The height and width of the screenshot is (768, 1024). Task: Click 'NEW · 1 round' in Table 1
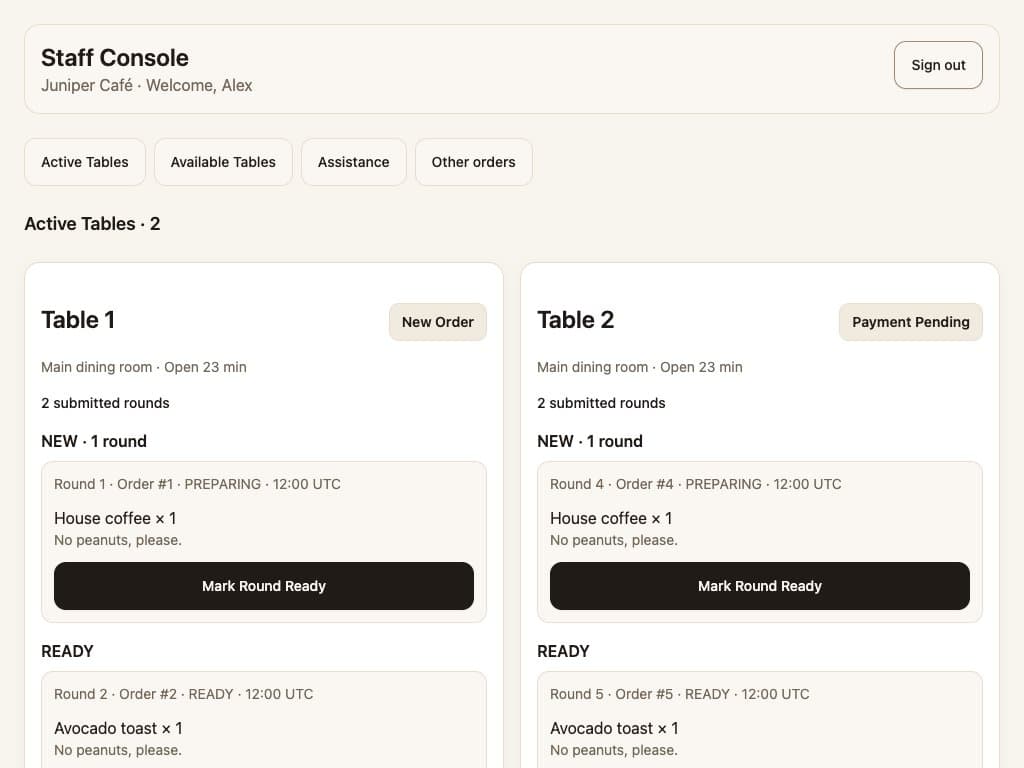click(94, 441)
